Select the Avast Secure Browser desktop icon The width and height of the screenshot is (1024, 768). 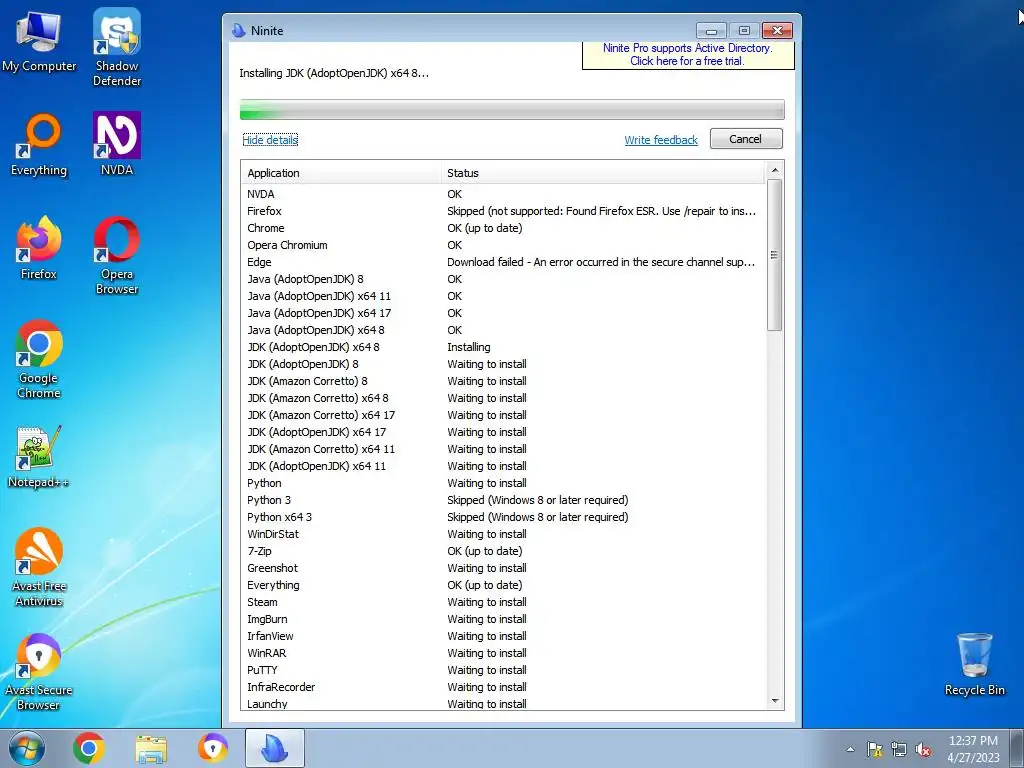pos(39,671)
